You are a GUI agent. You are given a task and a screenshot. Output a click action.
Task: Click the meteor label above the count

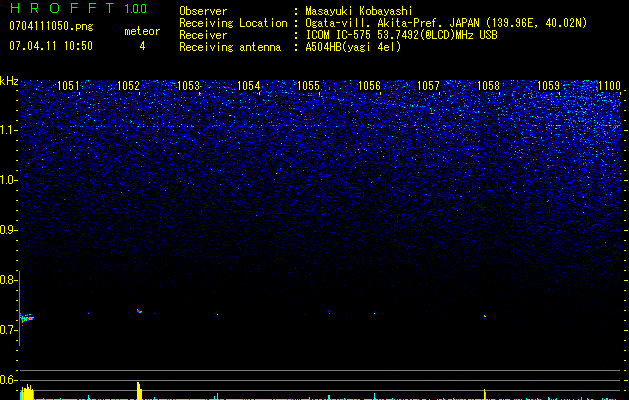point(142,31)
